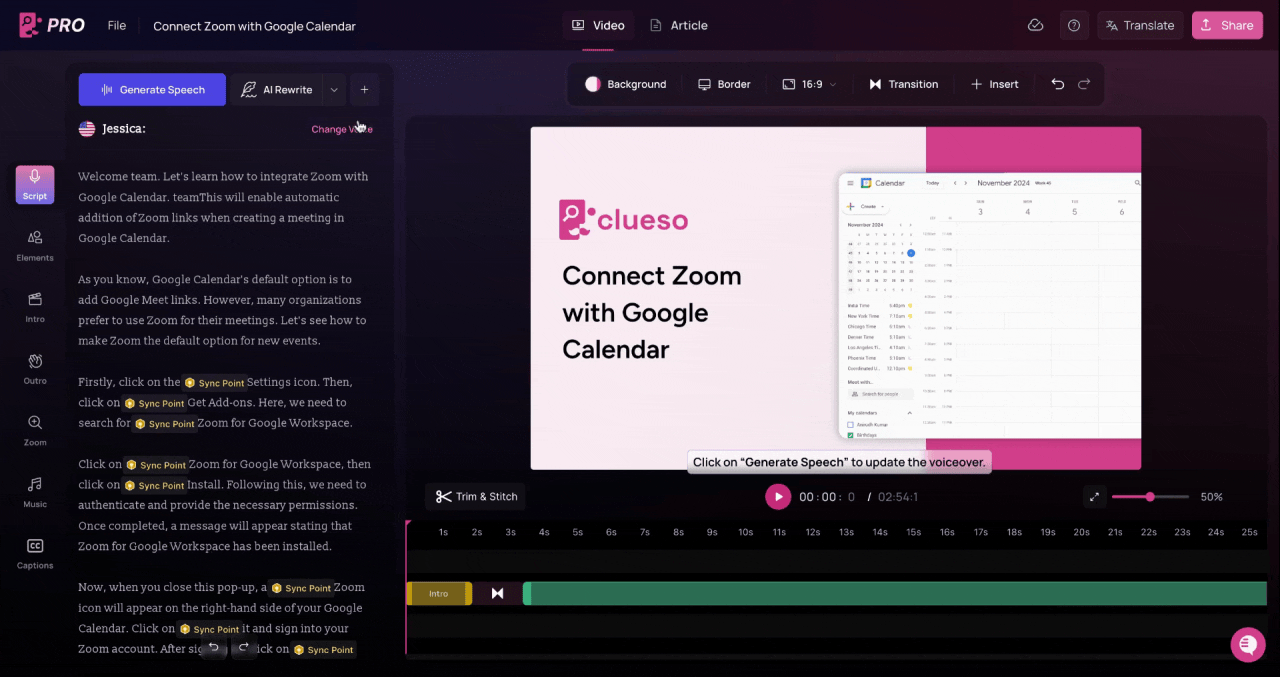Open the Zoom panel in sidebar
Image resolution: width=1280 pixels, height=677 pixels.
coord(35,431)
